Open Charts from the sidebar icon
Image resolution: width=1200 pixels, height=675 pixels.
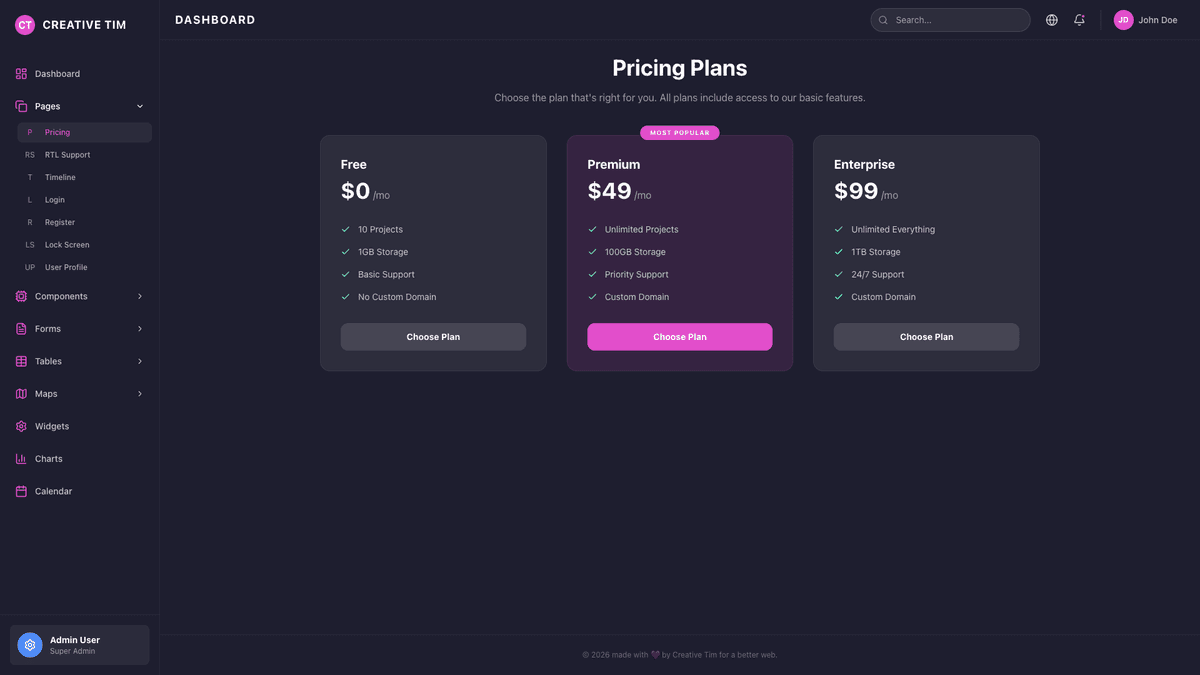(x=21, y=458)
